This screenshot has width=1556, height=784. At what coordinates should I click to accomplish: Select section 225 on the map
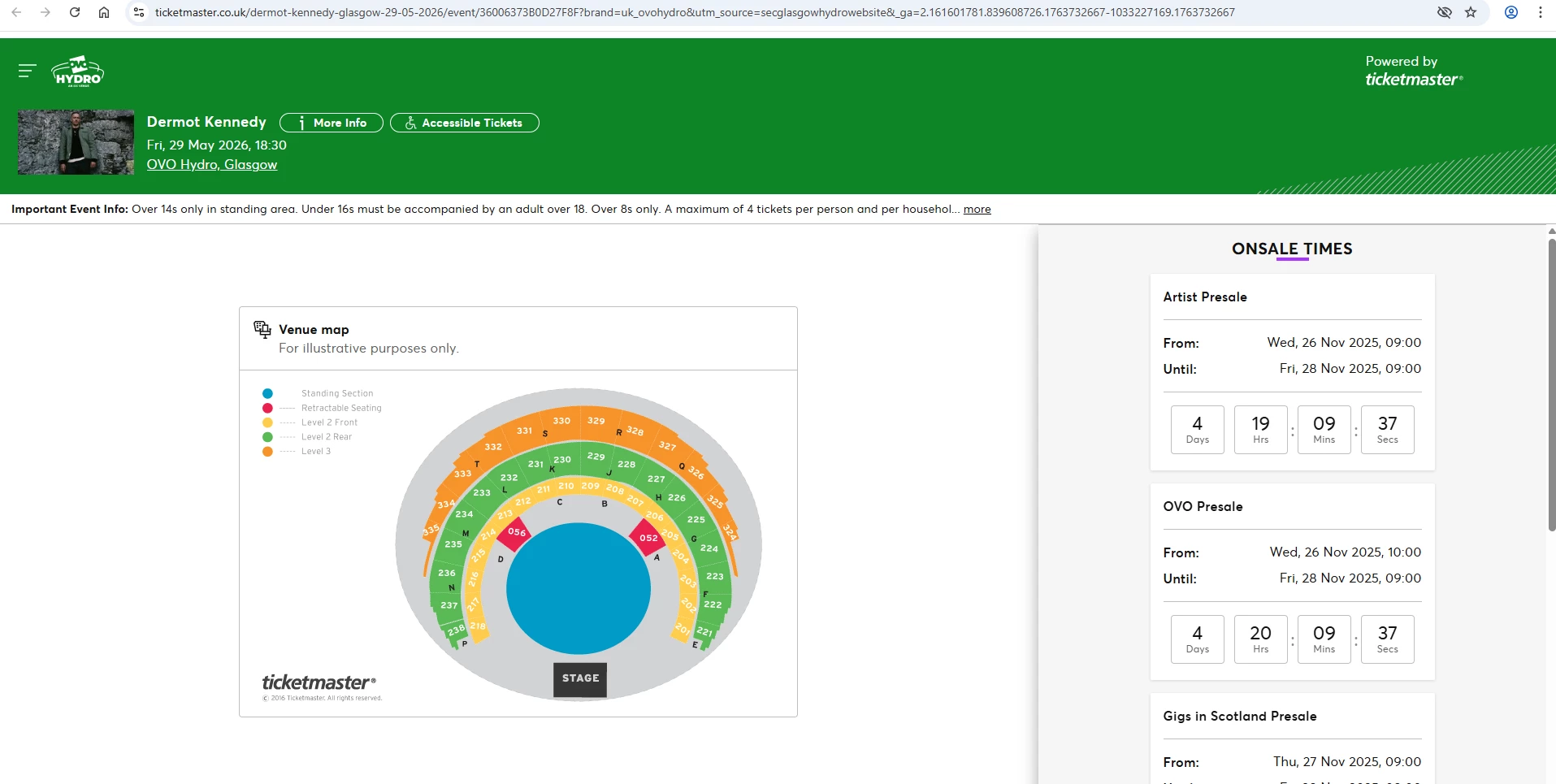tap(696, 519)
